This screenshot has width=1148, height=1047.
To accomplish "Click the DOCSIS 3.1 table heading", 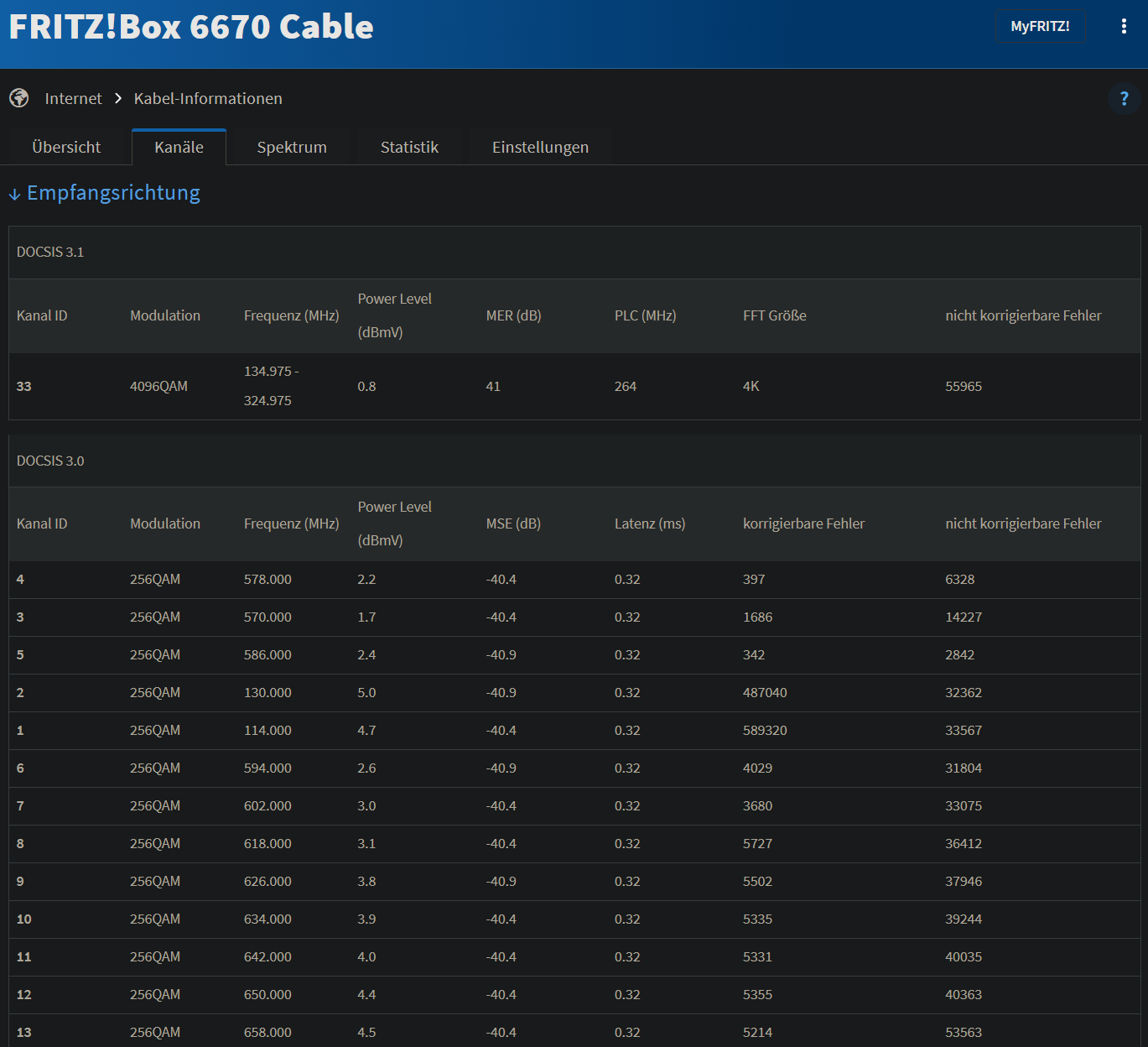I will 50,252.
